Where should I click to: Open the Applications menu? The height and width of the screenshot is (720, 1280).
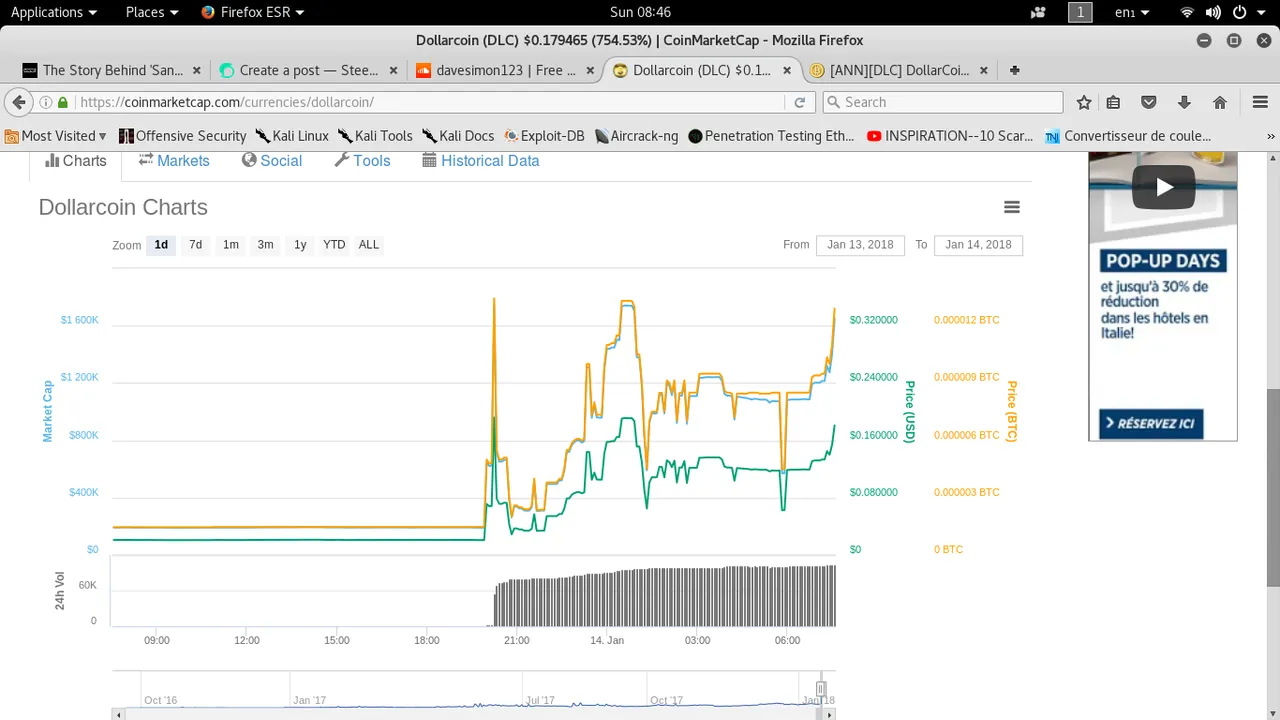point(54,12)
